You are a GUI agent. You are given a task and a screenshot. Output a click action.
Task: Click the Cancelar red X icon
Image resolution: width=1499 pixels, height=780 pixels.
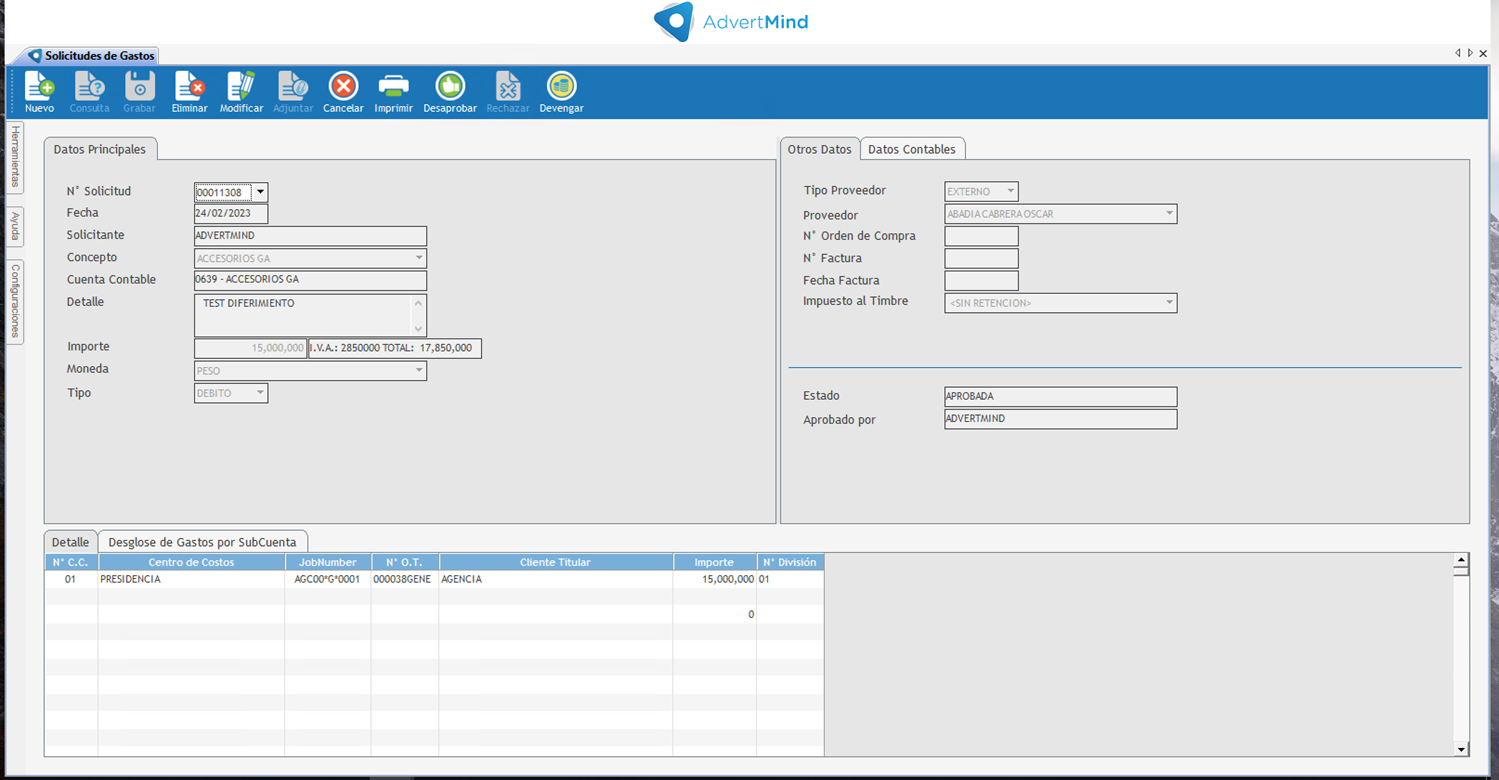point(343,92)
